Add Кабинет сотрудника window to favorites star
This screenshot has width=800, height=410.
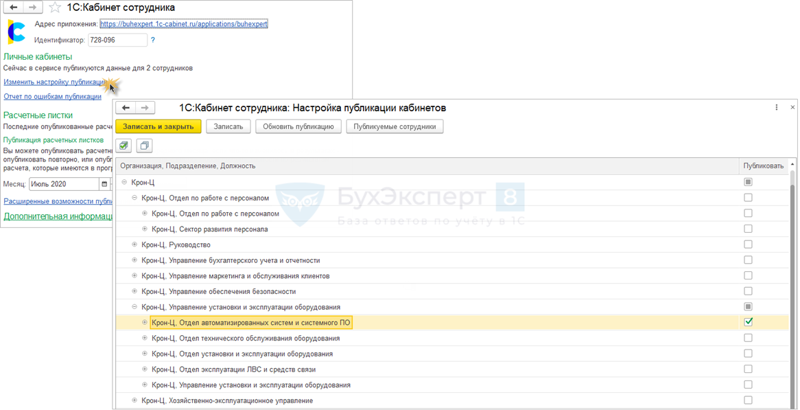[54, 8]
